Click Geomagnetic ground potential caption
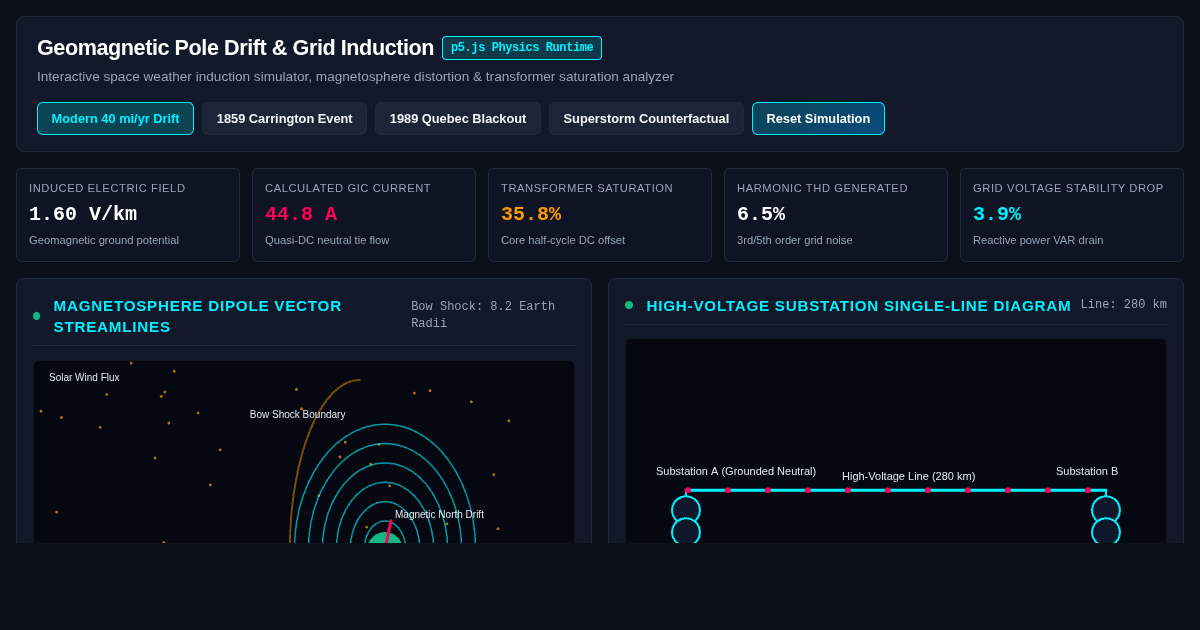The height and width of the screenshot is (630, 1200). pos(104,240)
